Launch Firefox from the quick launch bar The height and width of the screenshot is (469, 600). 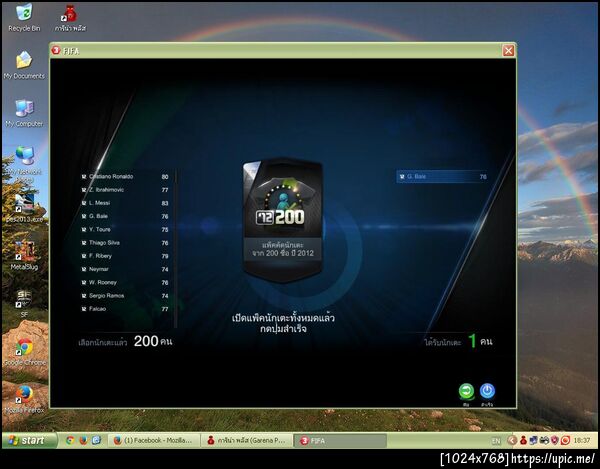[x=83, y=441]
